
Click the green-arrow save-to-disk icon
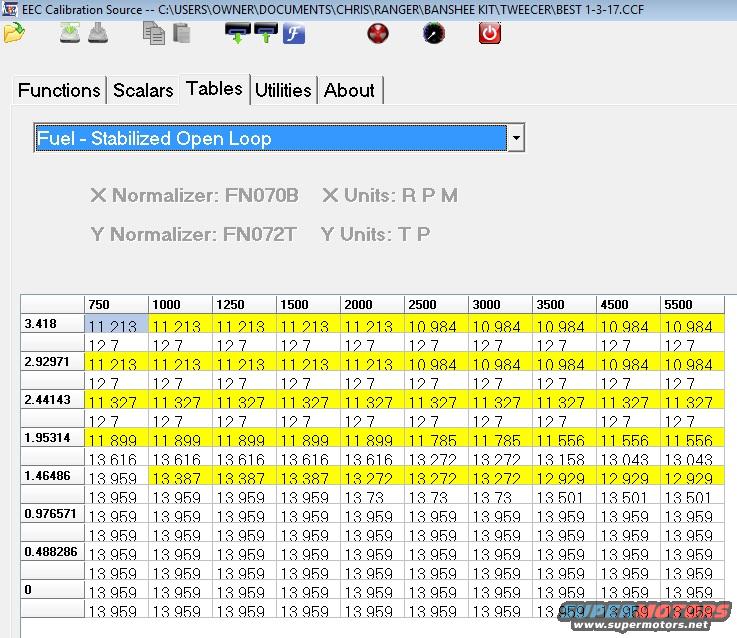click(x=70, y=33)
